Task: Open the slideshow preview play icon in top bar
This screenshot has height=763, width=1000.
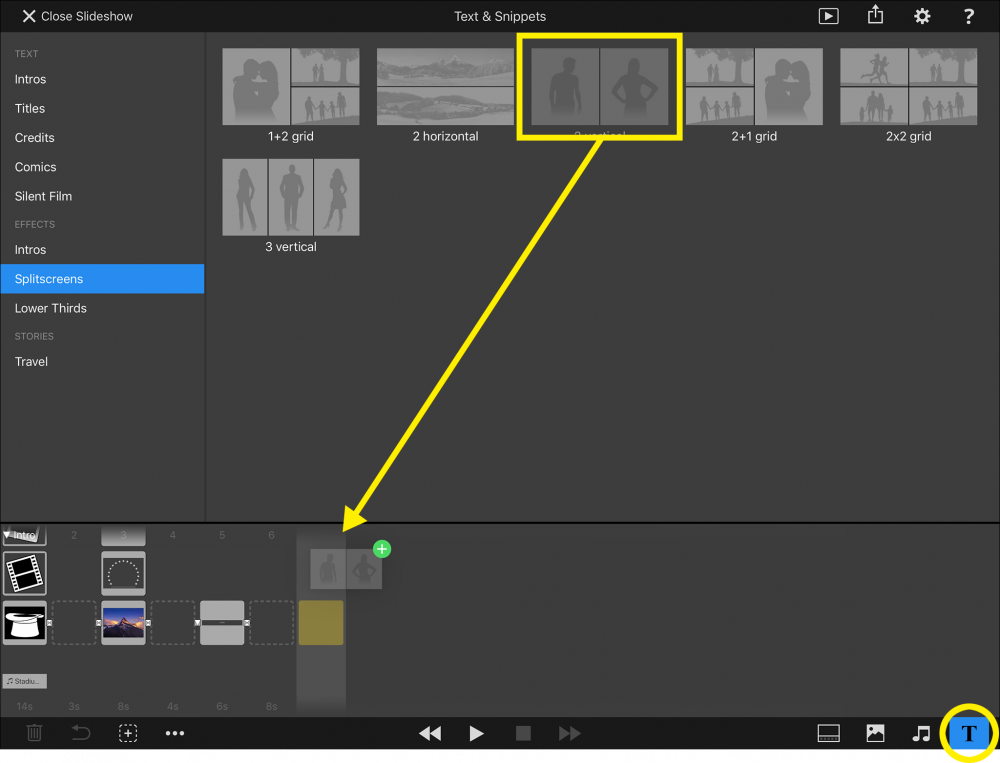Action: coord(828,16)
